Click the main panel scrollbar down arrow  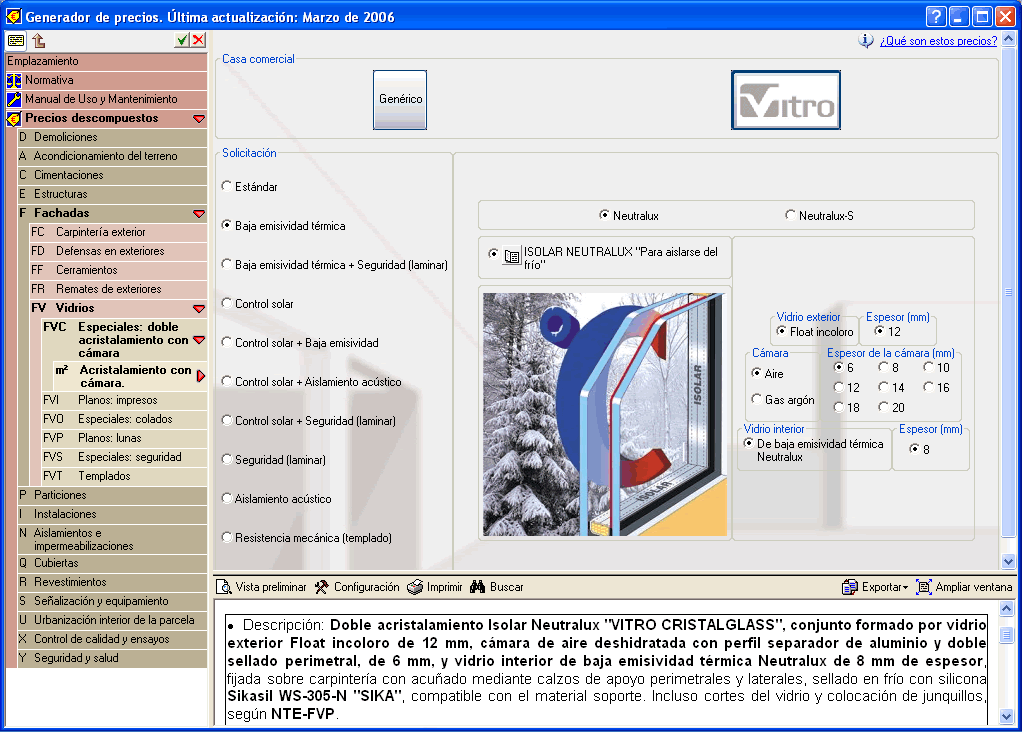click(1008, 561)
